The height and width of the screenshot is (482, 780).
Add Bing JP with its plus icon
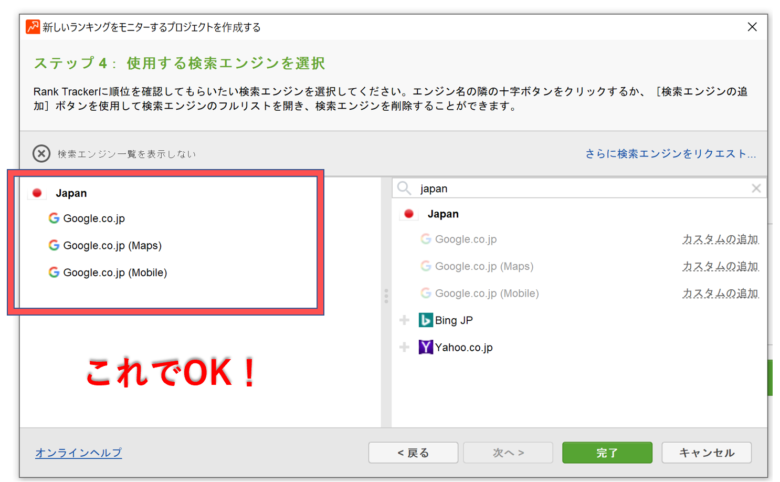click(404, 320)
